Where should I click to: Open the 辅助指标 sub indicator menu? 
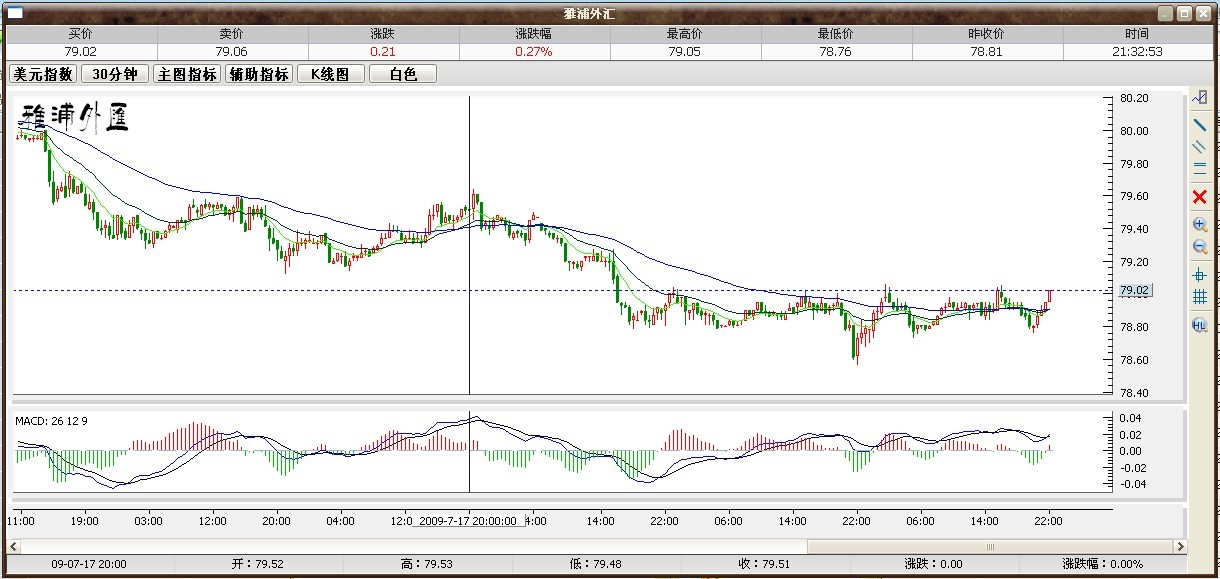(259, 74)
